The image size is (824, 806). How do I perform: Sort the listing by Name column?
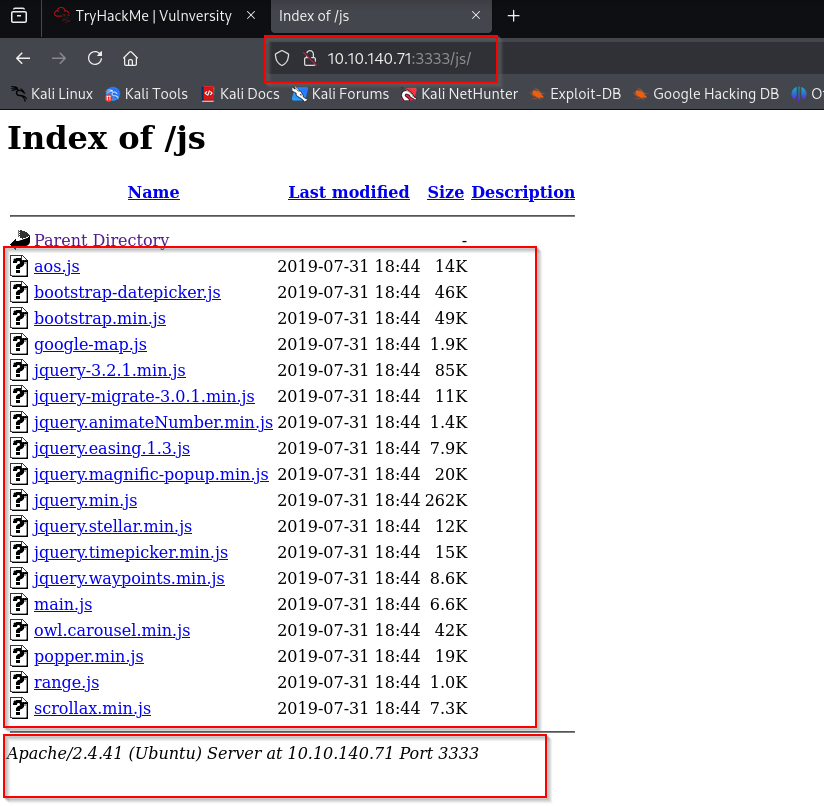pos(153,192)
